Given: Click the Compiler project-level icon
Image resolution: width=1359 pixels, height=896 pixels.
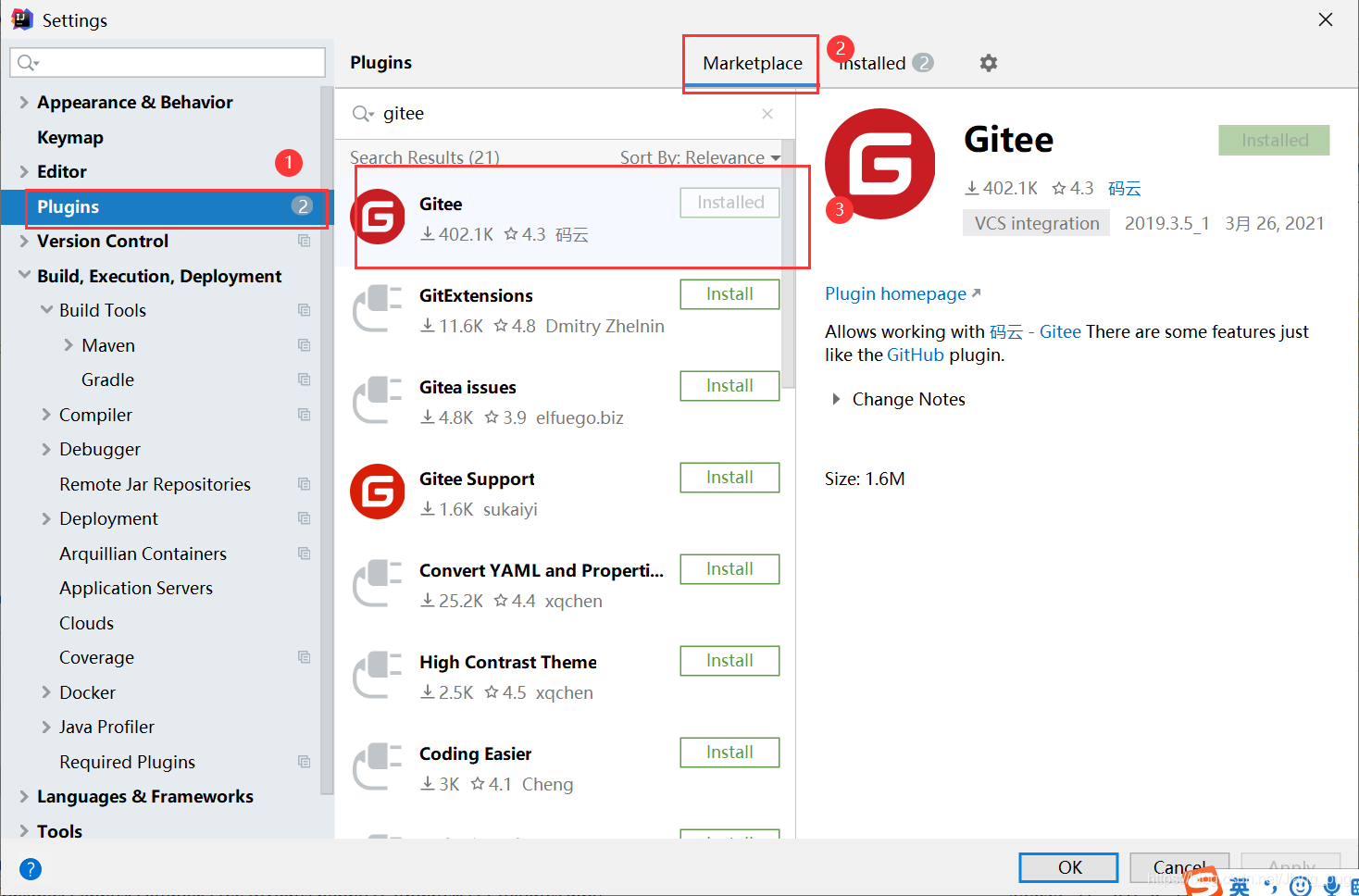Looking at the screenshot, I should point(304,415).
